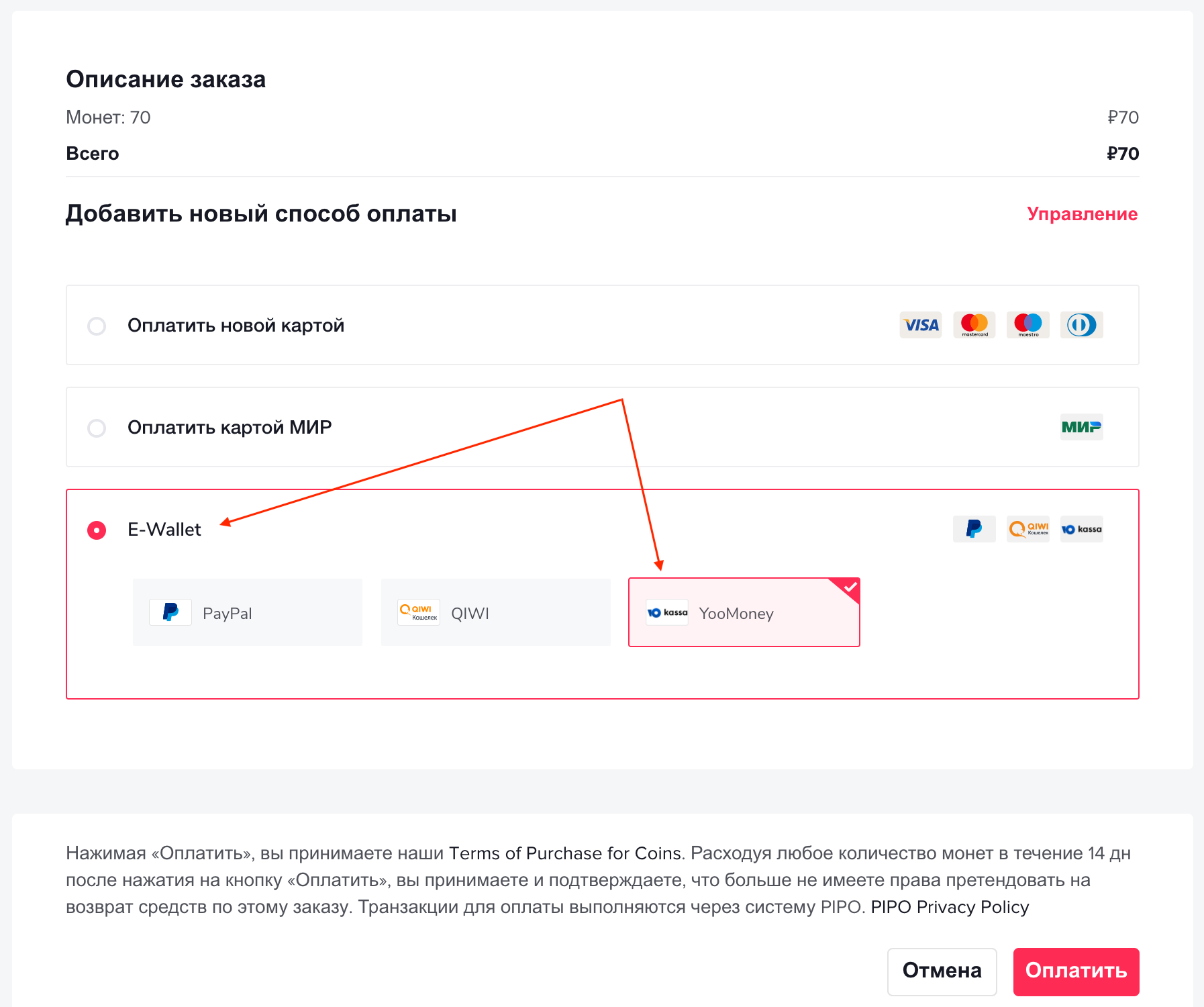The width and height of the screenshot is (1204, 1007).
Task: Select the E-Wallet radio button
Action: pos(97,530)
